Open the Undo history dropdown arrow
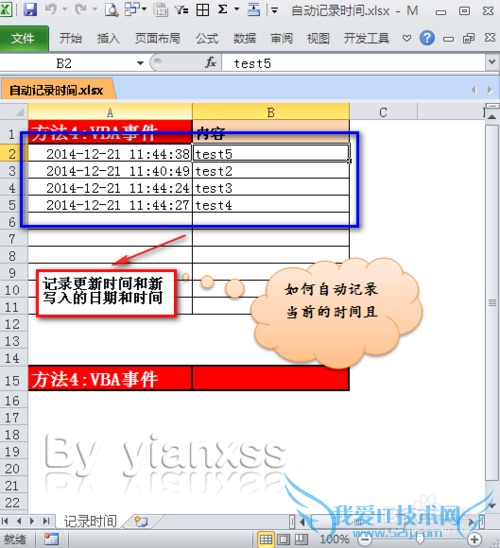Viewport: 500px width, 548px height. 65,10
